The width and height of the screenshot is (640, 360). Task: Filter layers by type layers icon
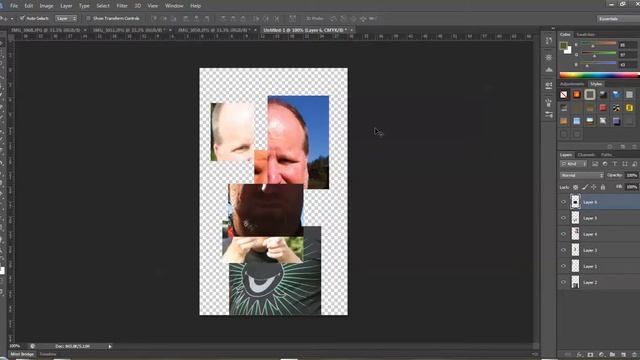click(615, 164)
